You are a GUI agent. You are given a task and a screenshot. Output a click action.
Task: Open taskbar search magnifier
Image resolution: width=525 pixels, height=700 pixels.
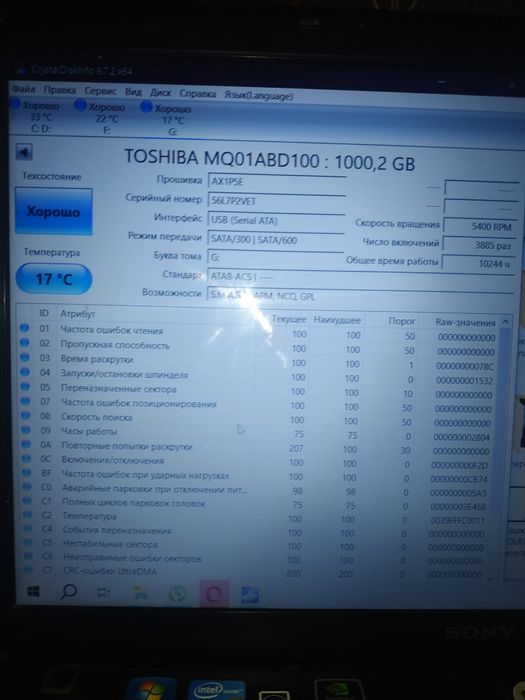coord(68,592)
